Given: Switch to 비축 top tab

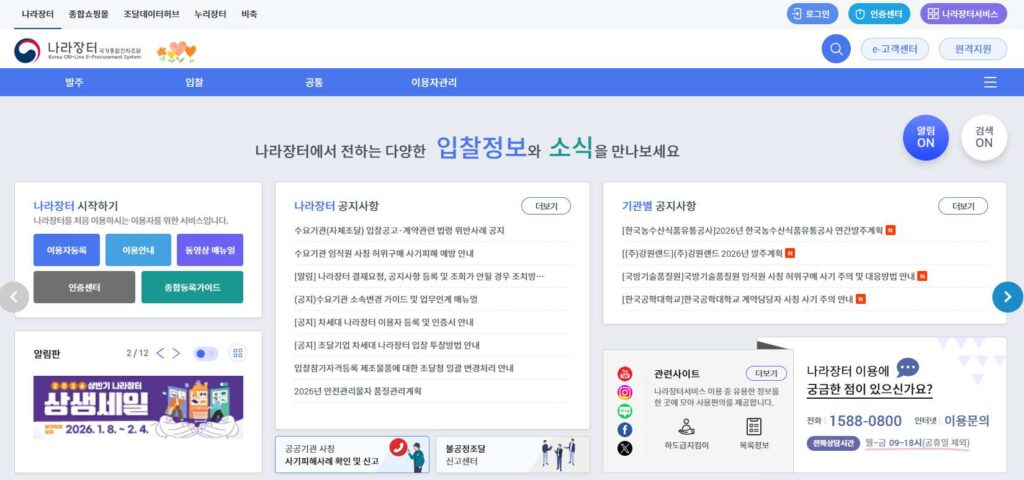Looking at the screenshot, I should 249,14.
